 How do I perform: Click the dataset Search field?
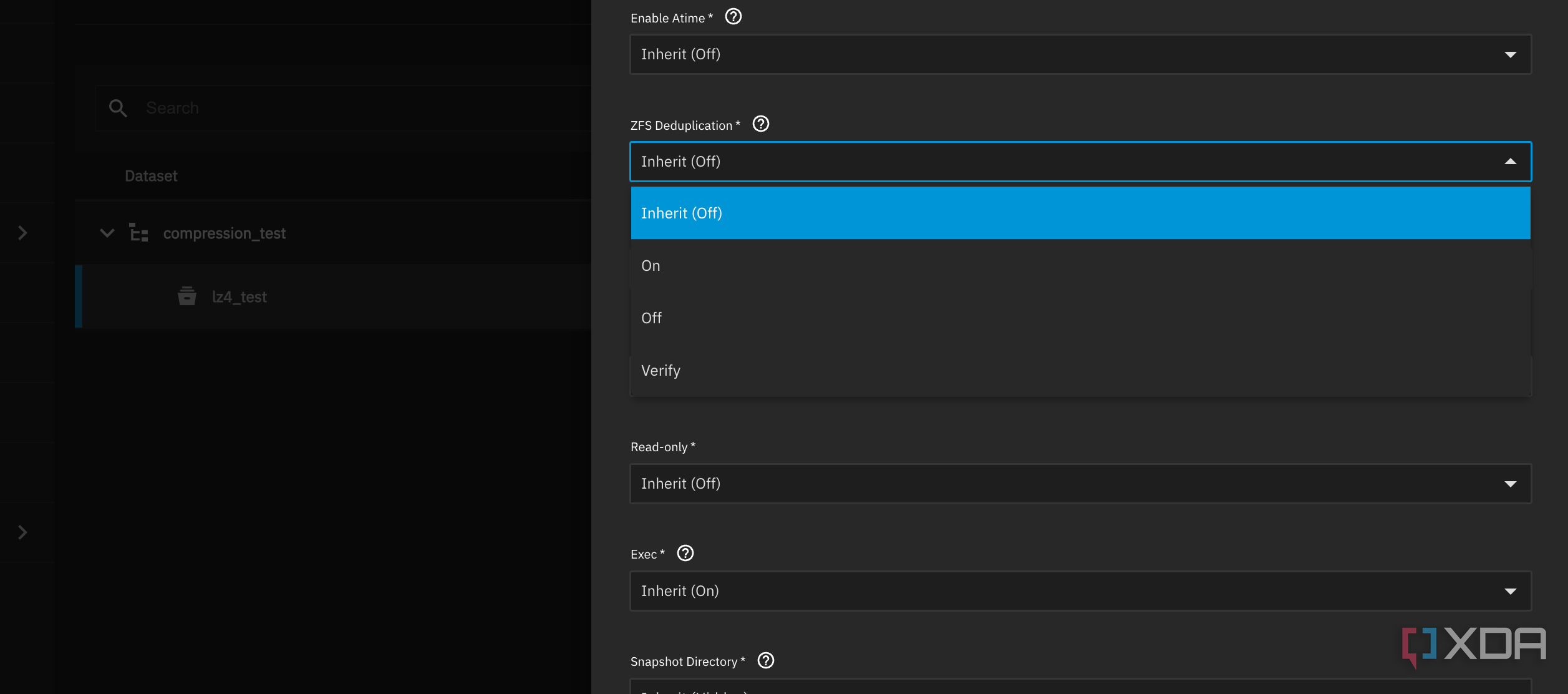click(343, 108)
